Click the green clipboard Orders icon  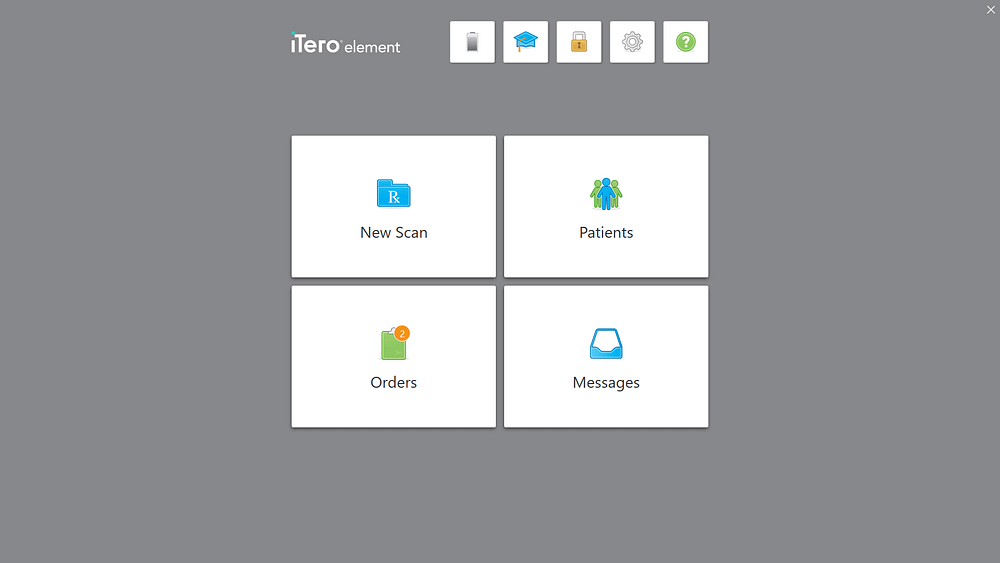click(x=393, y=344)
